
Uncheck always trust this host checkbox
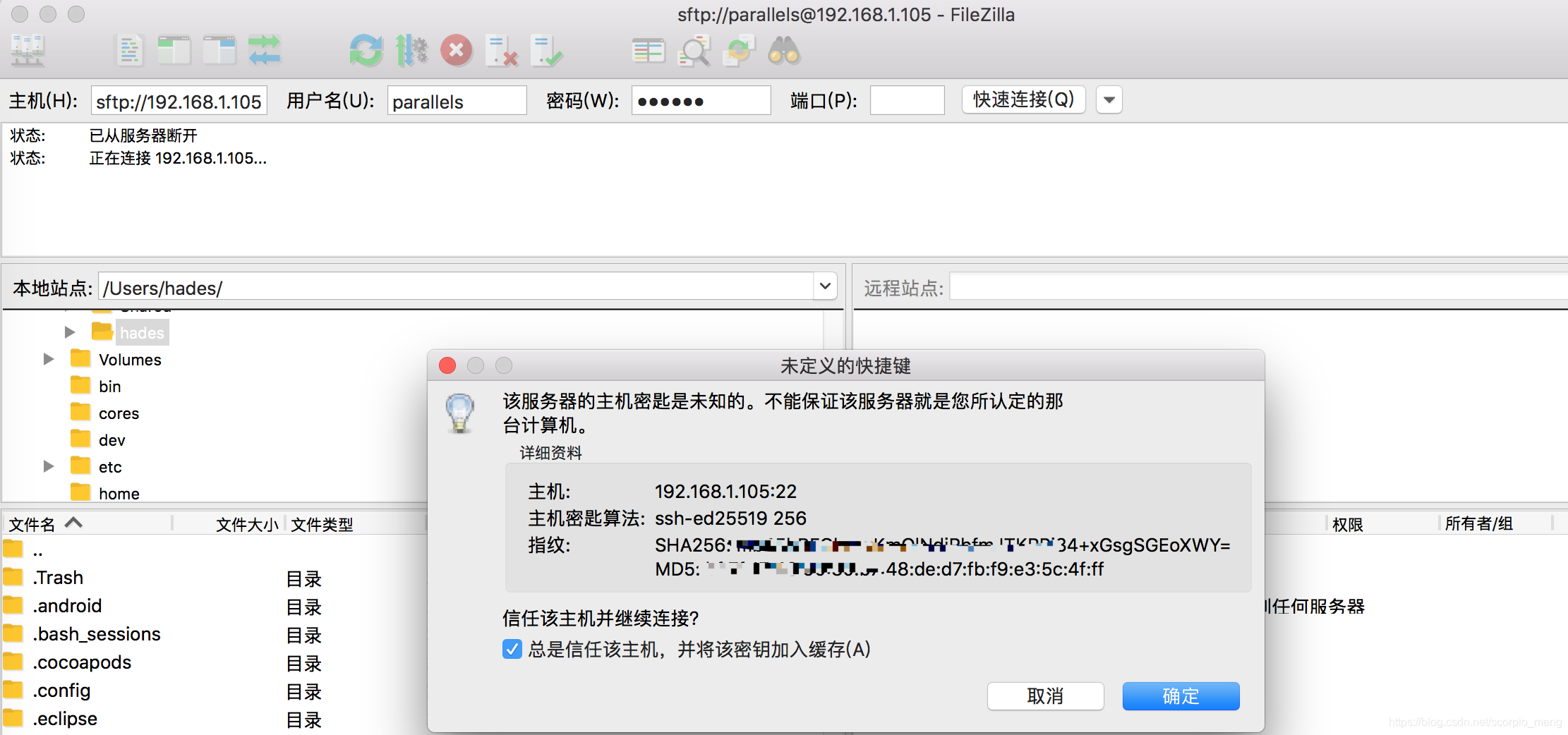click(x=512, y=649)
